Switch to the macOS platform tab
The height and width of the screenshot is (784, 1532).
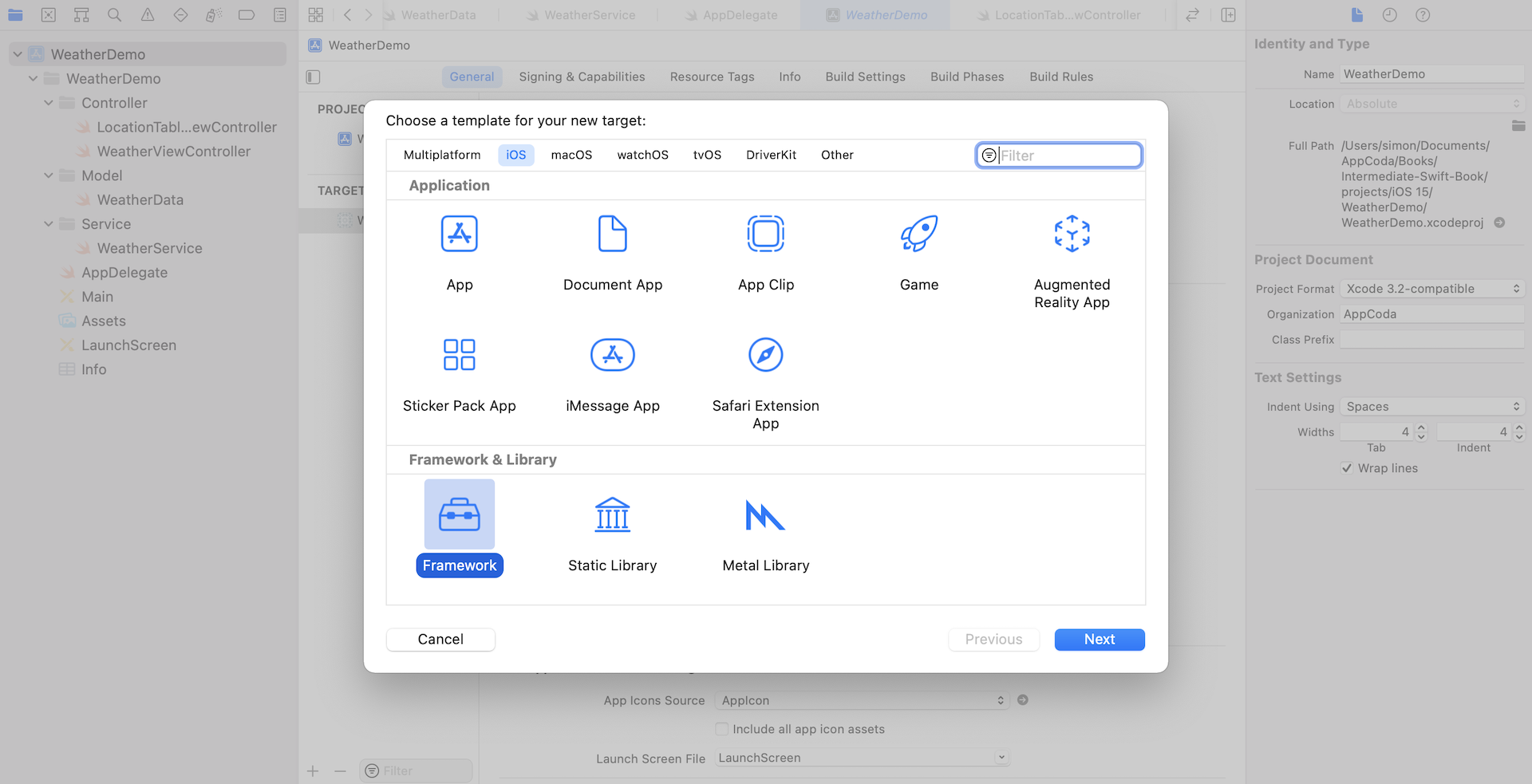[571, 155]
